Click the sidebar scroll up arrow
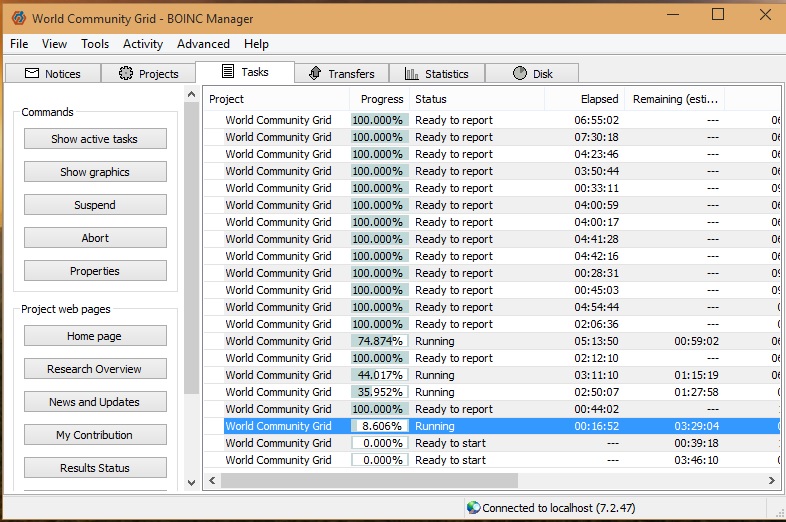The height and width of the screenshot is (522, 786). (191, 94)
